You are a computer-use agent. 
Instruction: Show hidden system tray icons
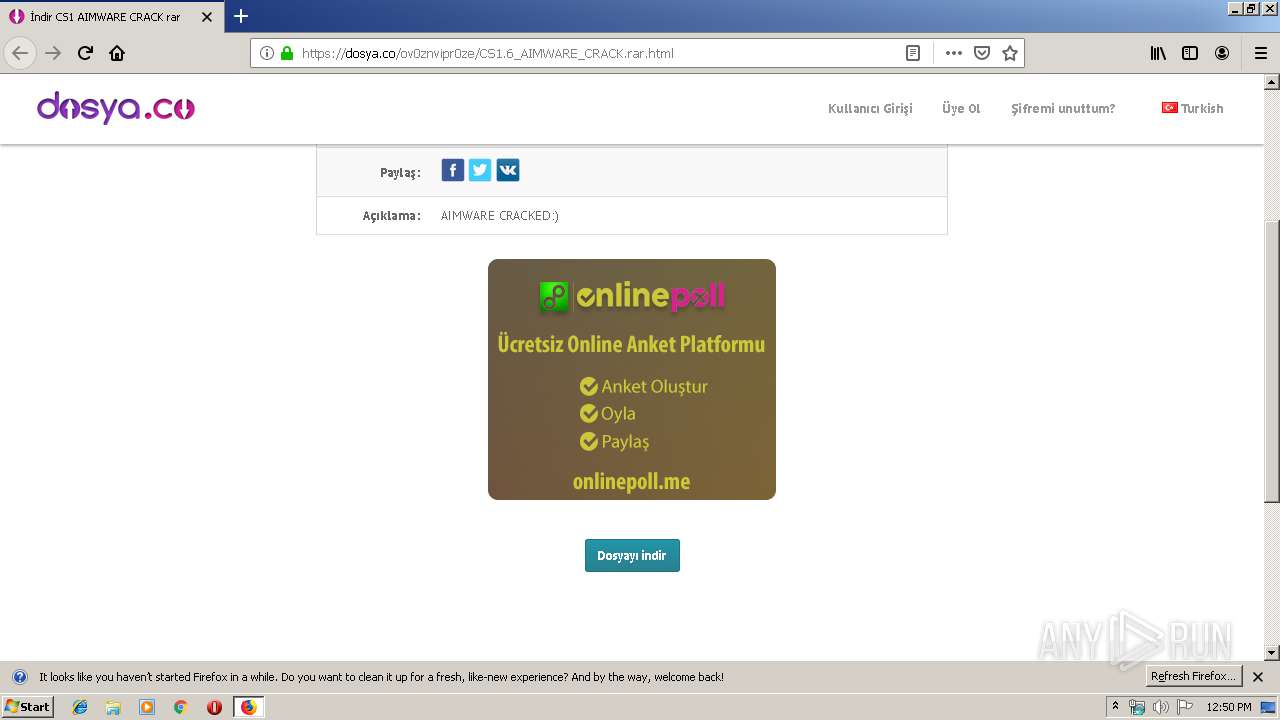click(1115, 707)
